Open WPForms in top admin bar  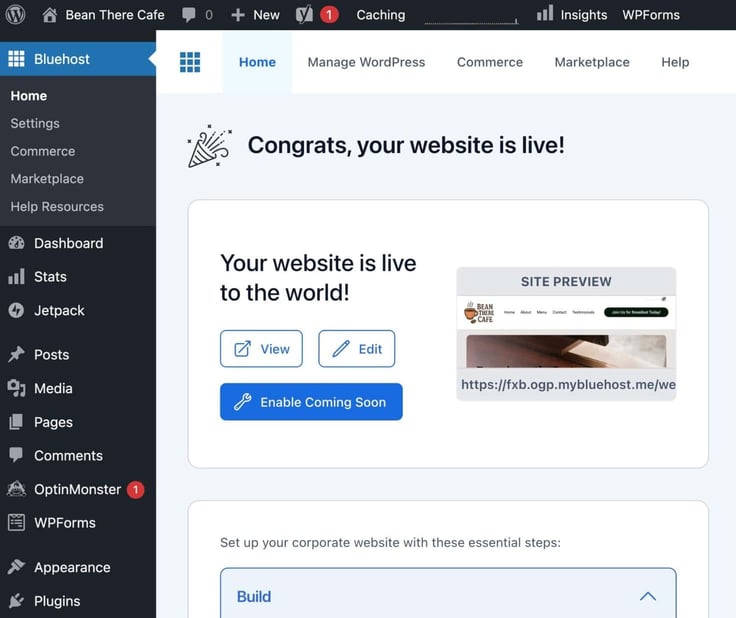coord(651,15)
